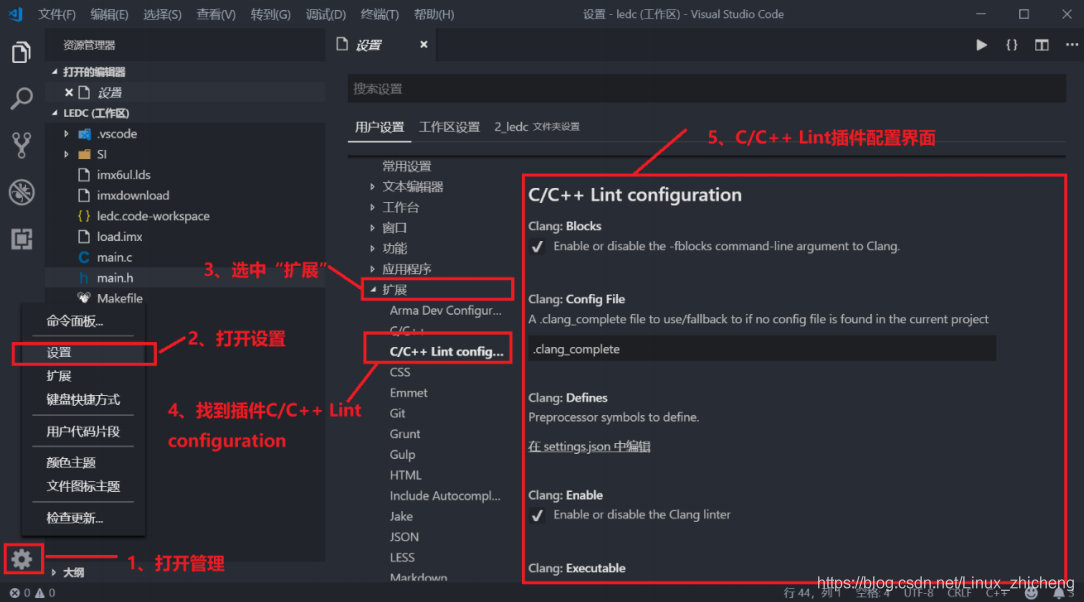Collapse the 打开的编辑器 section
1084x602 pixels.
click(55, 71)
